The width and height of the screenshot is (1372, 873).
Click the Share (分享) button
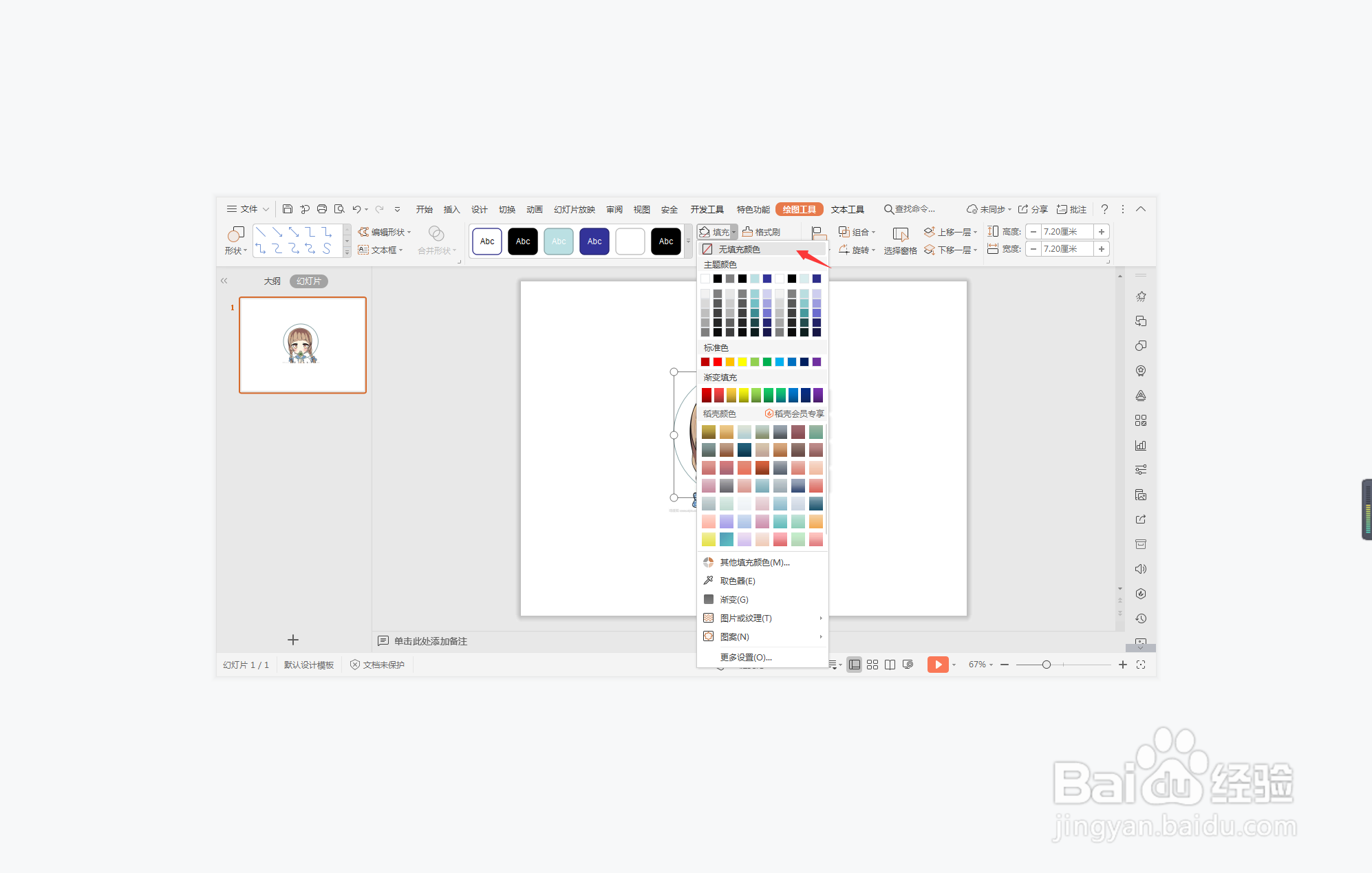[x=1033, y=209]
